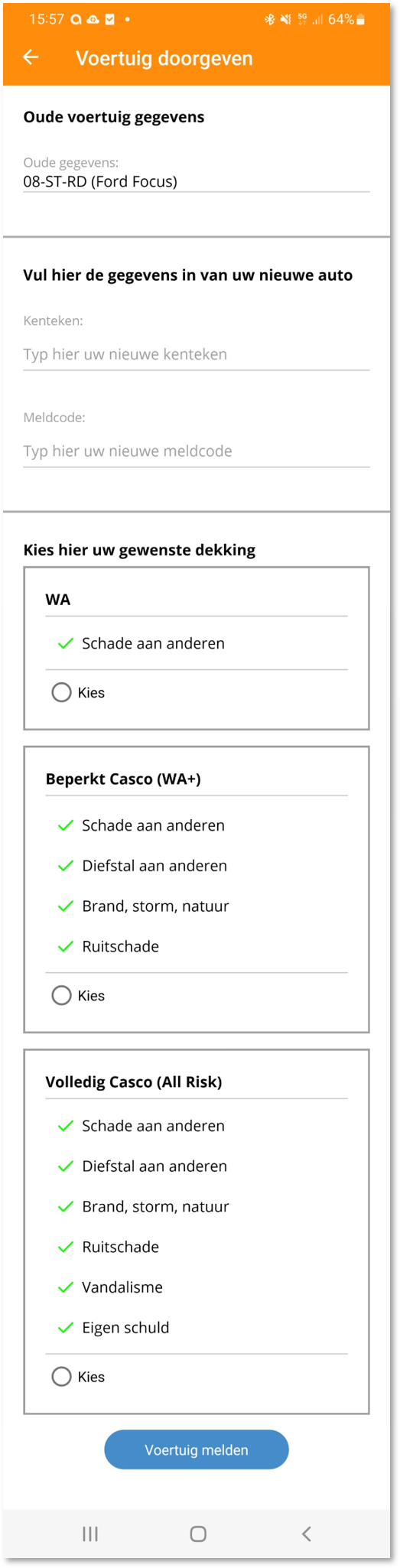Image resolution: width=400 pixels, height=1568 pixels.
Task: Tap green checkmark beside Eigen schuld
Action: pyautogui.click(x=66, y=1327)
